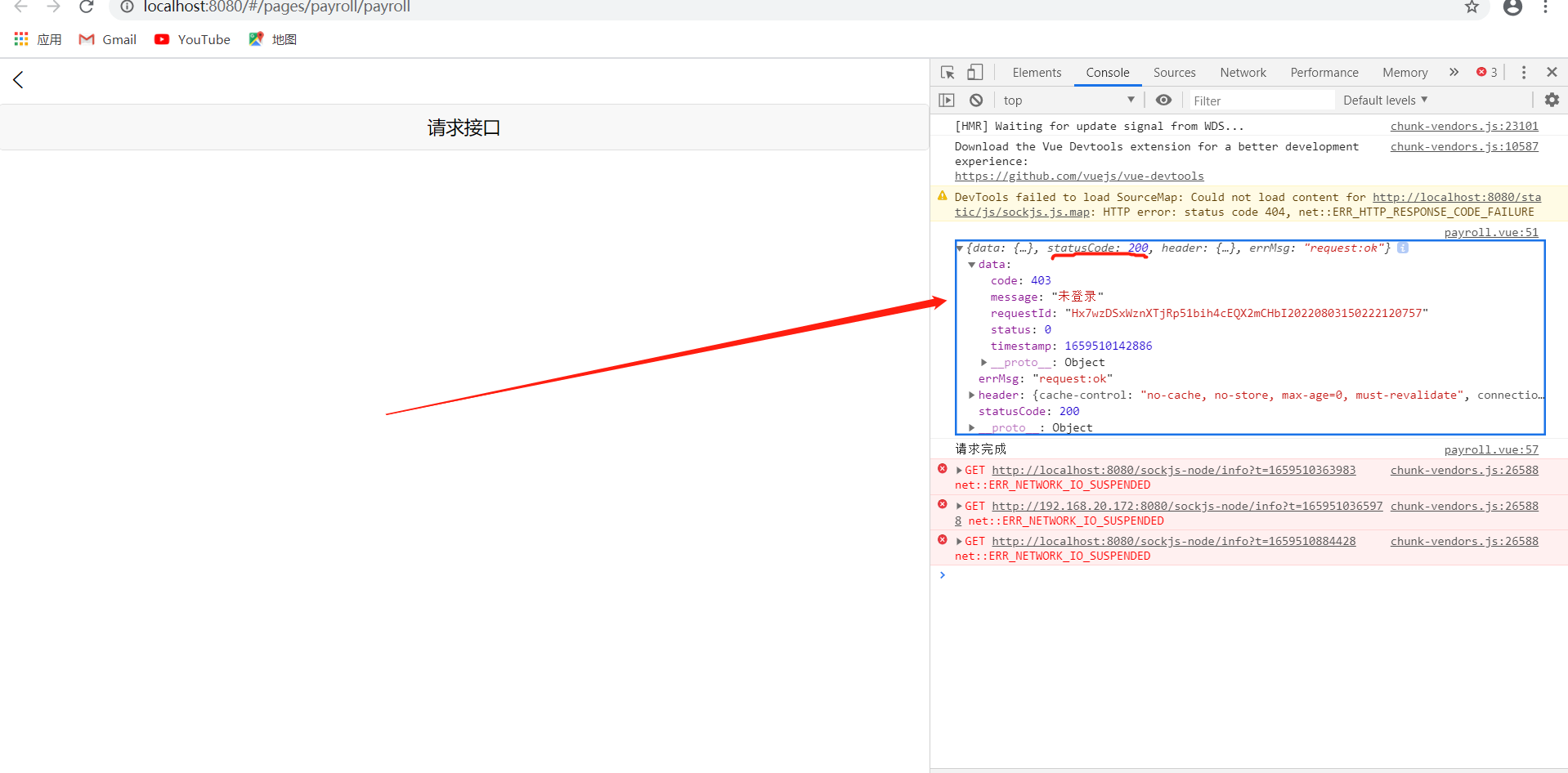Open the Gmail bookmark

pyautogui.click(x=107, y=39)
